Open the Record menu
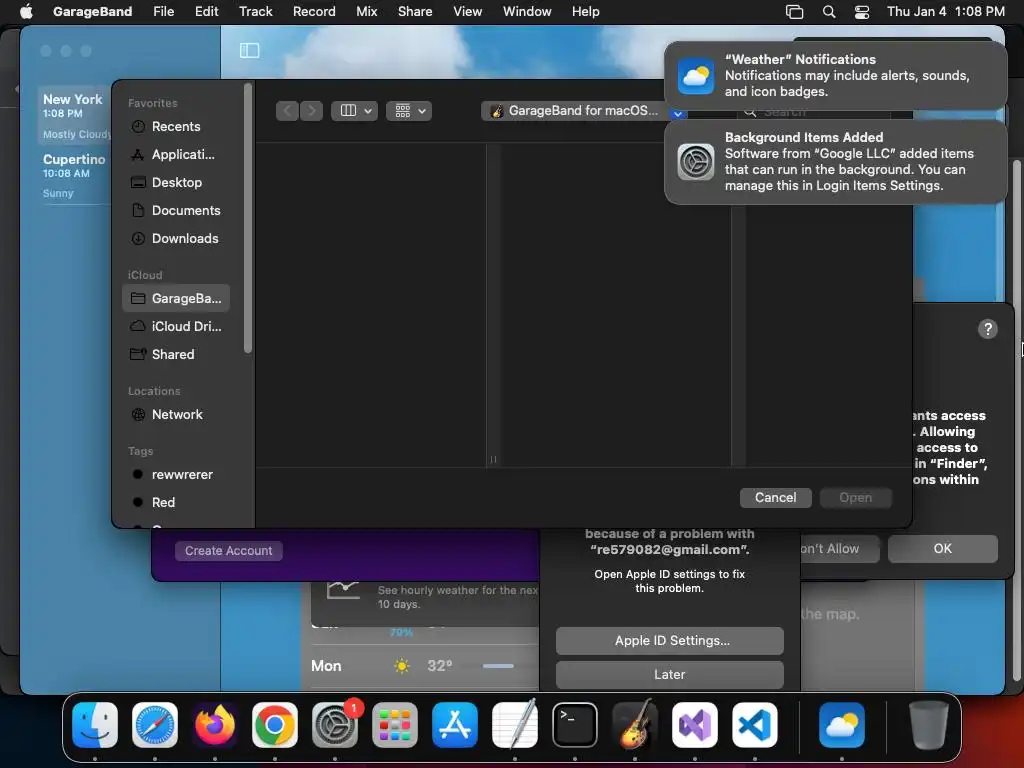1024x768 pixels. point(314,11)
